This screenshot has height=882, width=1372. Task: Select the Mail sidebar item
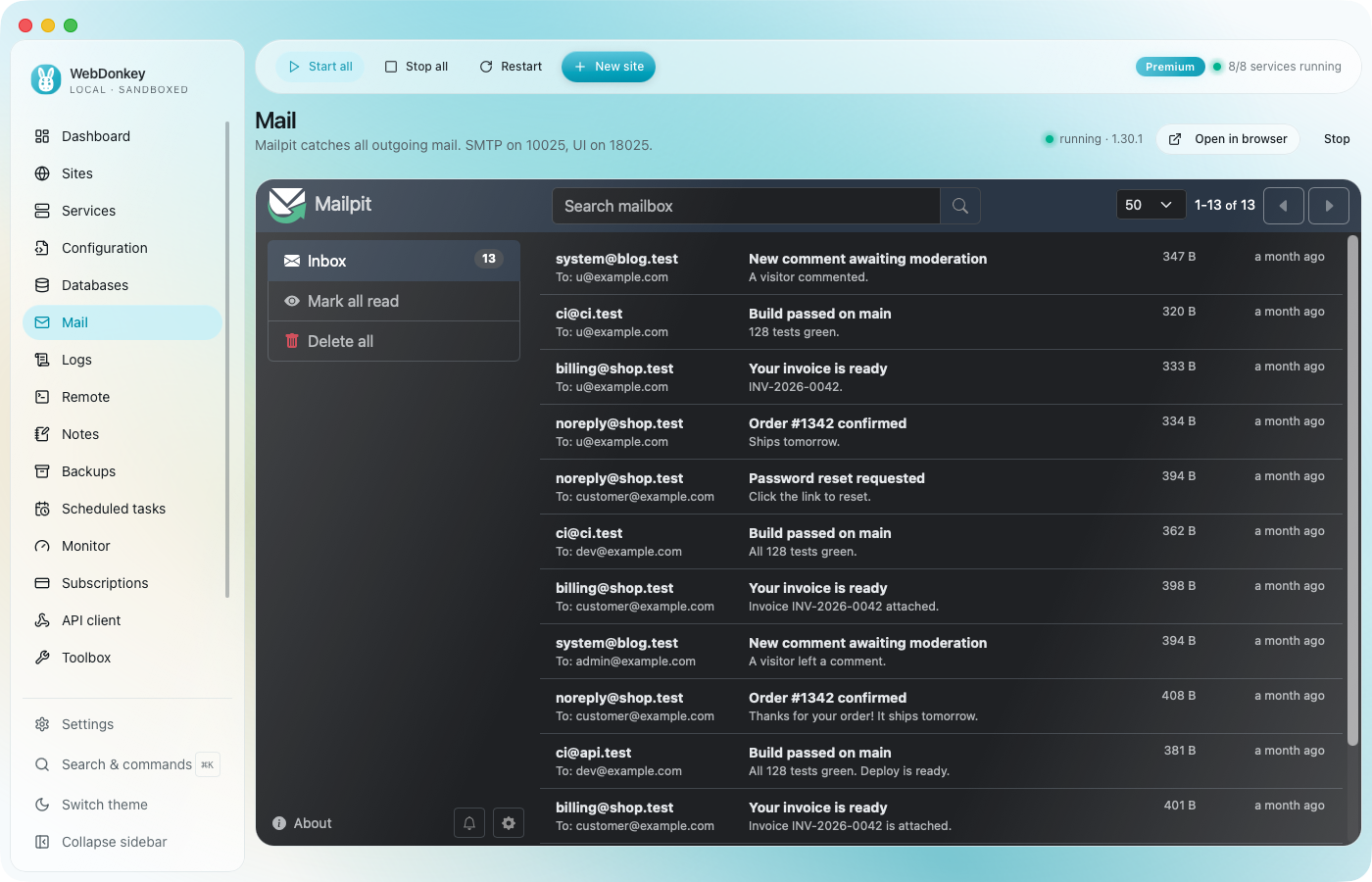122,322
